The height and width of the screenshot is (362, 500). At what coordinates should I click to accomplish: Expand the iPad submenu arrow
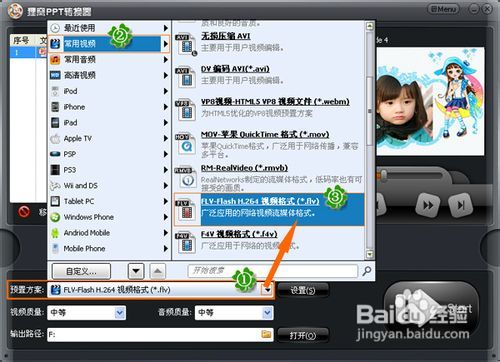[165, 123]
